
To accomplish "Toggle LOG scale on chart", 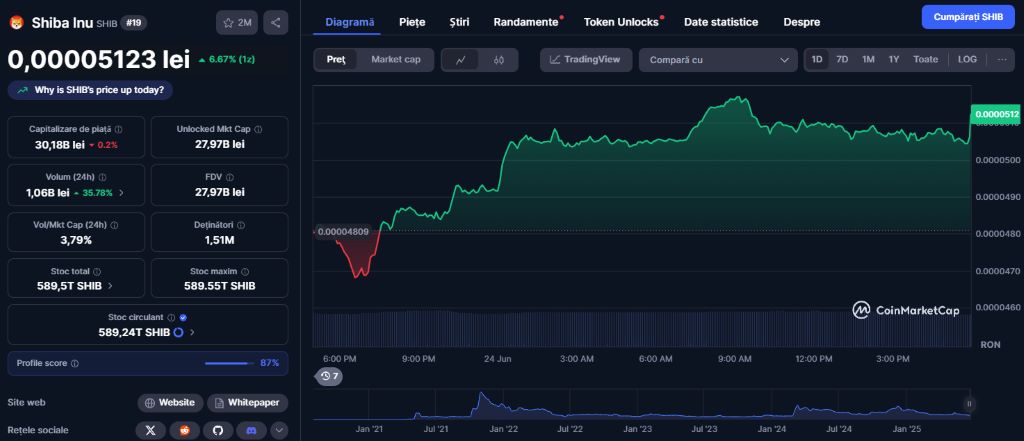I will pos(967,59).
